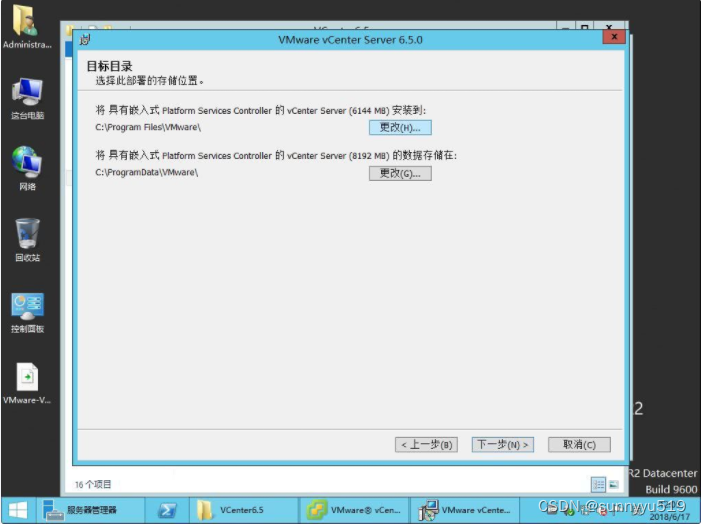Image resolution: width=701 pixels, height=524 pixels.
Task: Click the 选择此部署的存储位置 subtitle text
Action: [150, 81]
